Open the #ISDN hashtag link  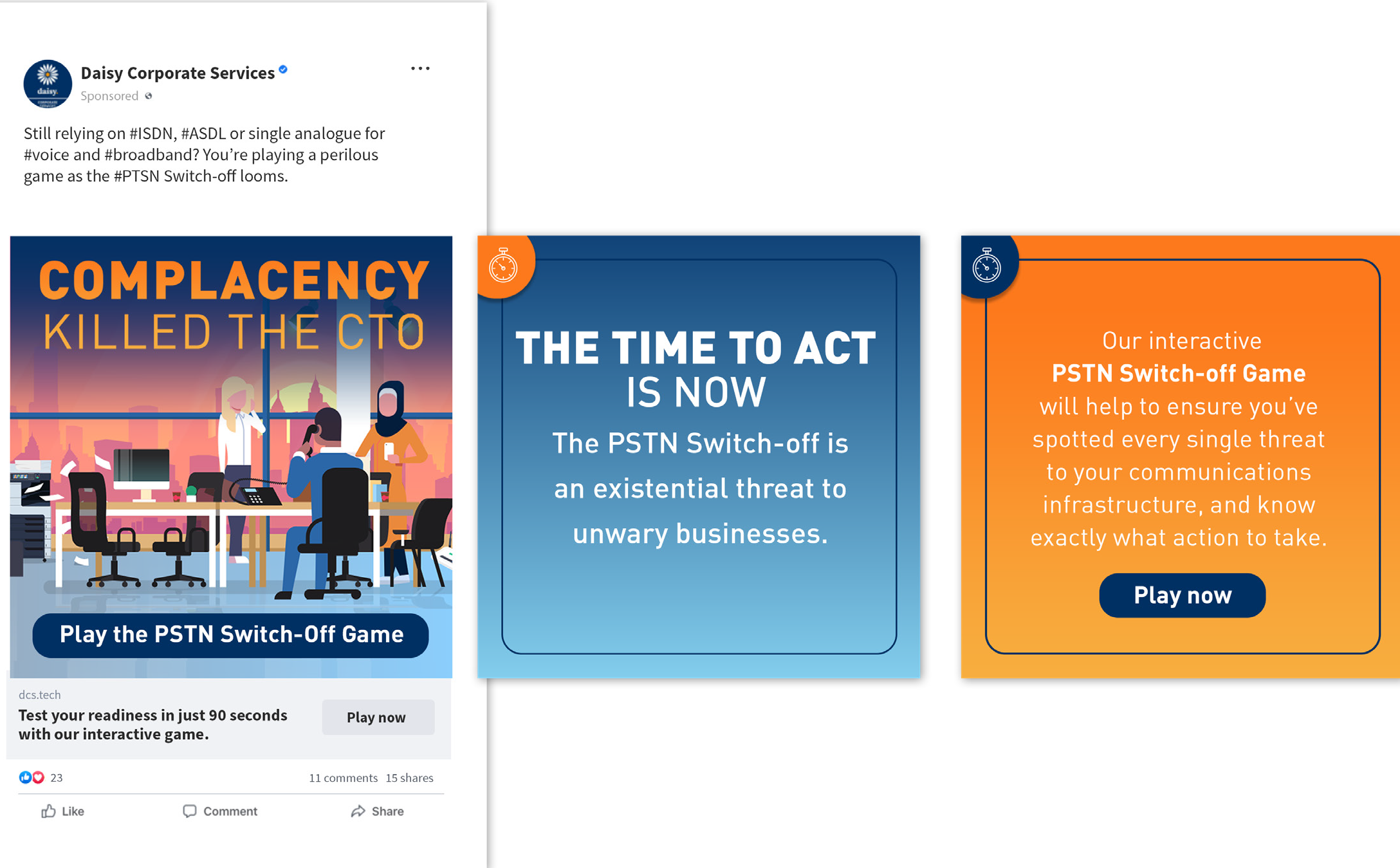[152, 133]
